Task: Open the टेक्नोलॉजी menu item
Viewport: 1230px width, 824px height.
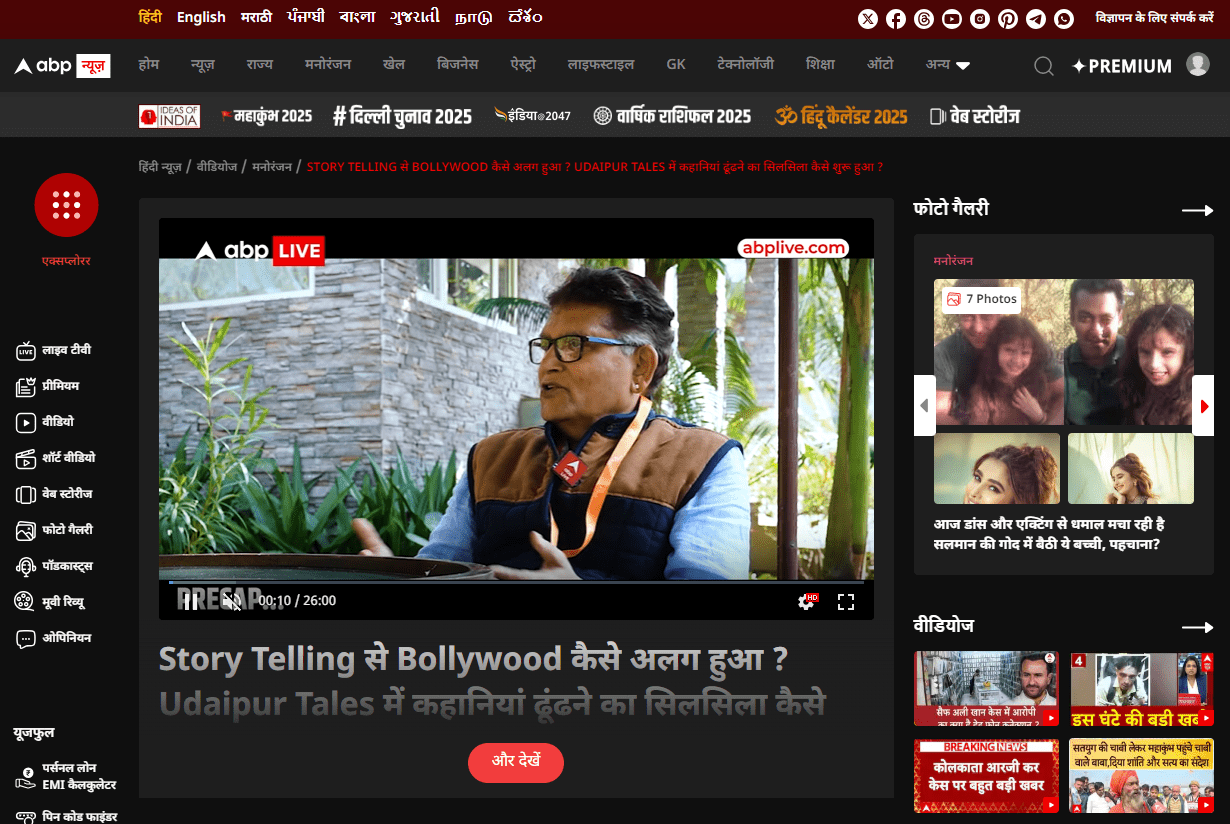Action: 746,65
